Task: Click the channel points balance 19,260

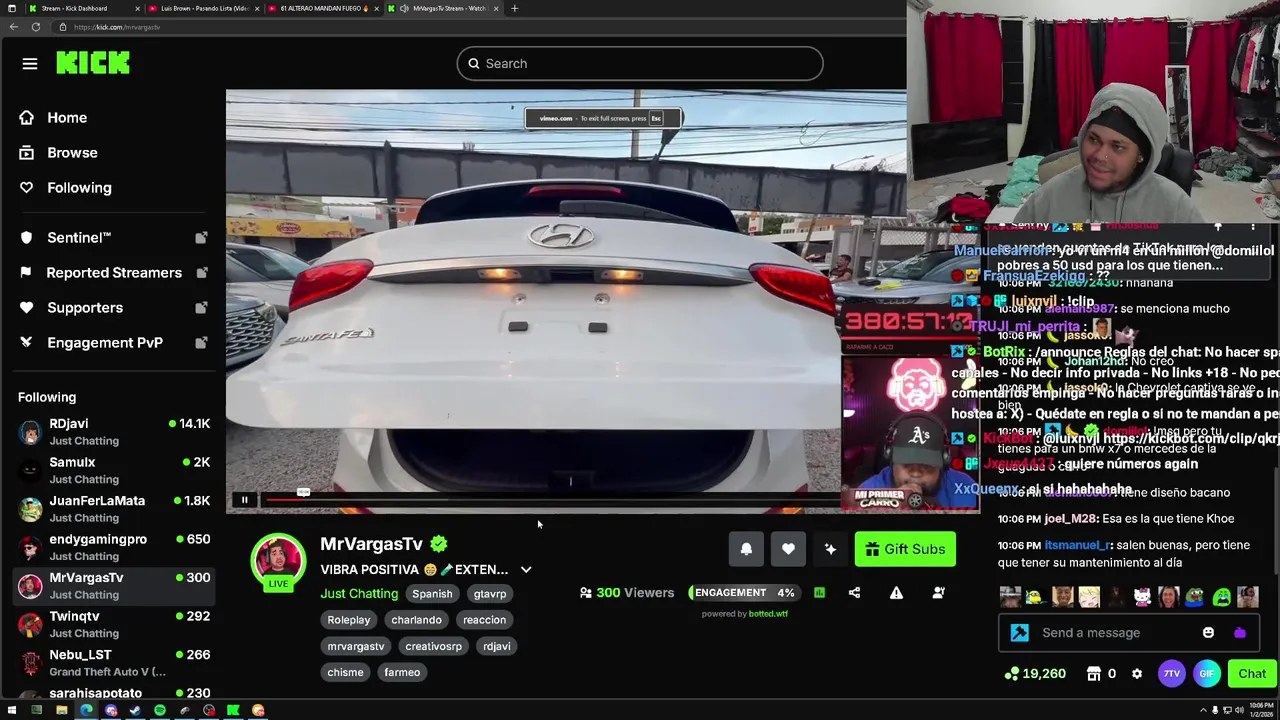Action: click(x=1036, y=674)
